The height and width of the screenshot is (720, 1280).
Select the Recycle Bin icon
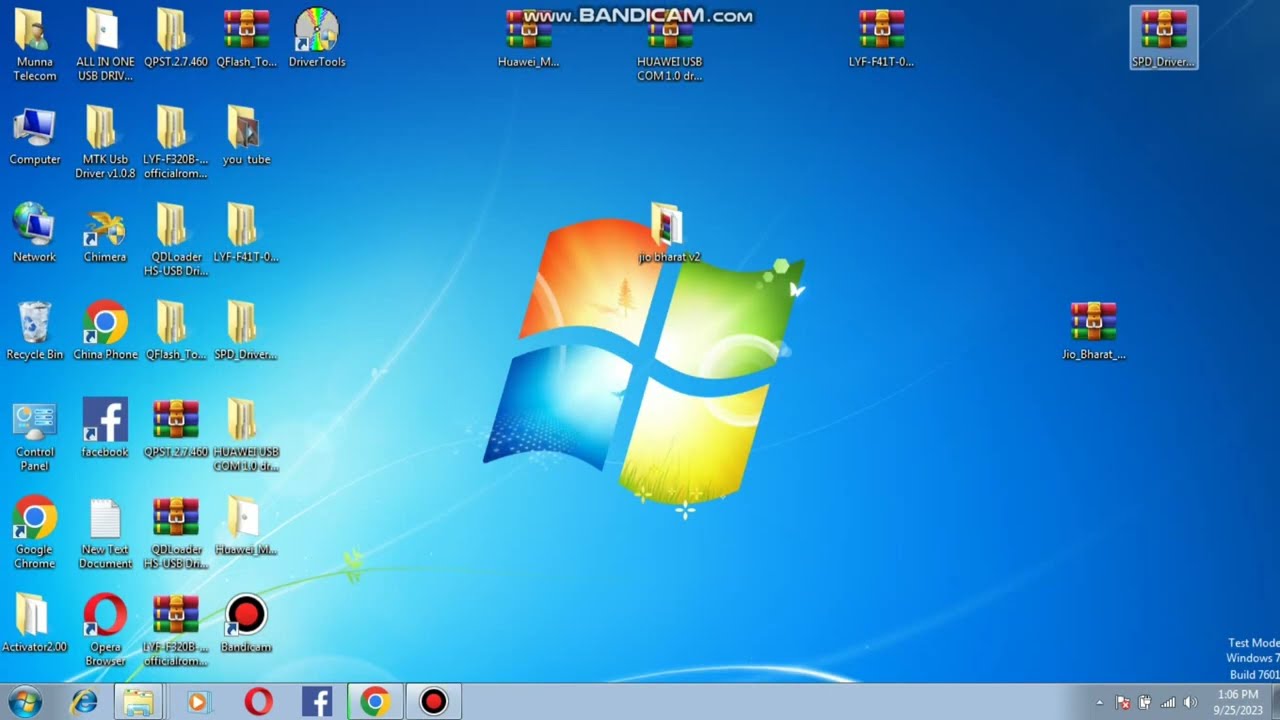coord(34,331)
